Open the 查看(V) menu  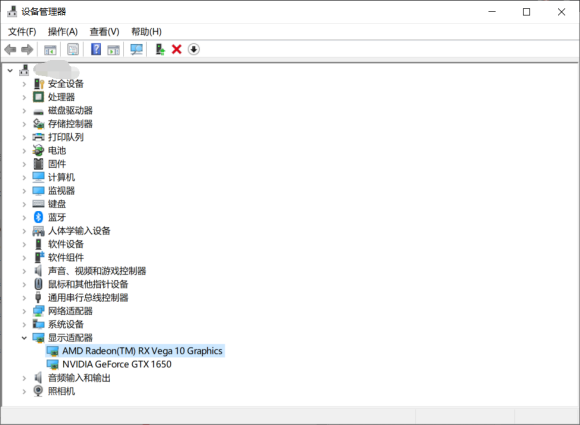coord(105,32)
